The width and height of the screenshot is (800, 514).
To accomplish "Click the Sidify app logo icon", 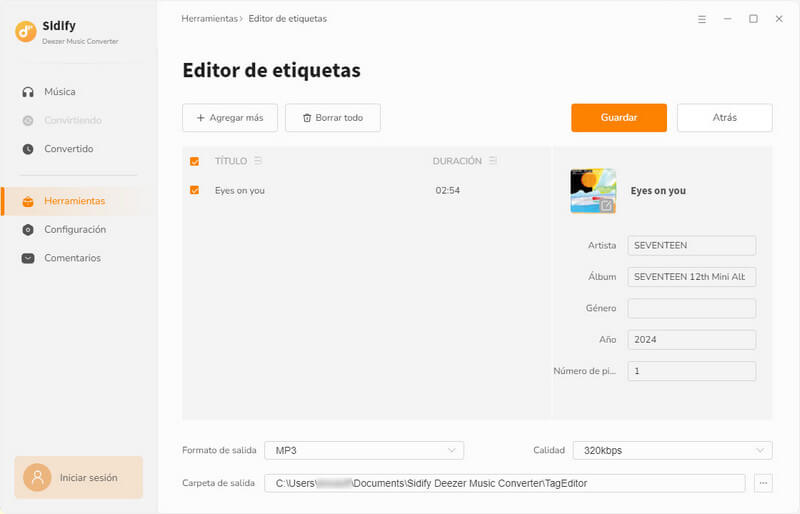I will [x=26, y=32].
